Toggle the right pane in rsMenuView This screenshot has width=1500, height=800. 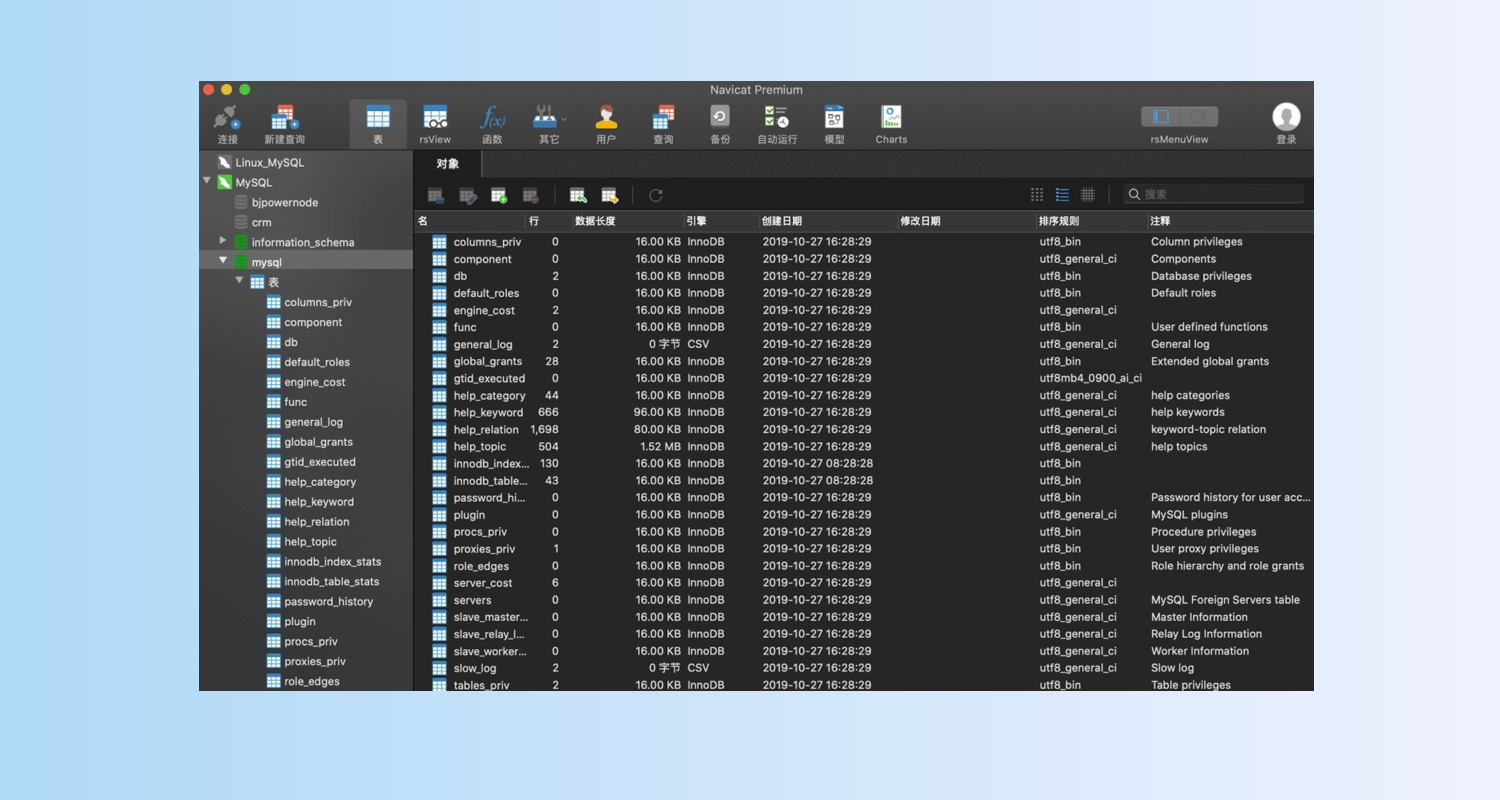[x=1199, y=117]
